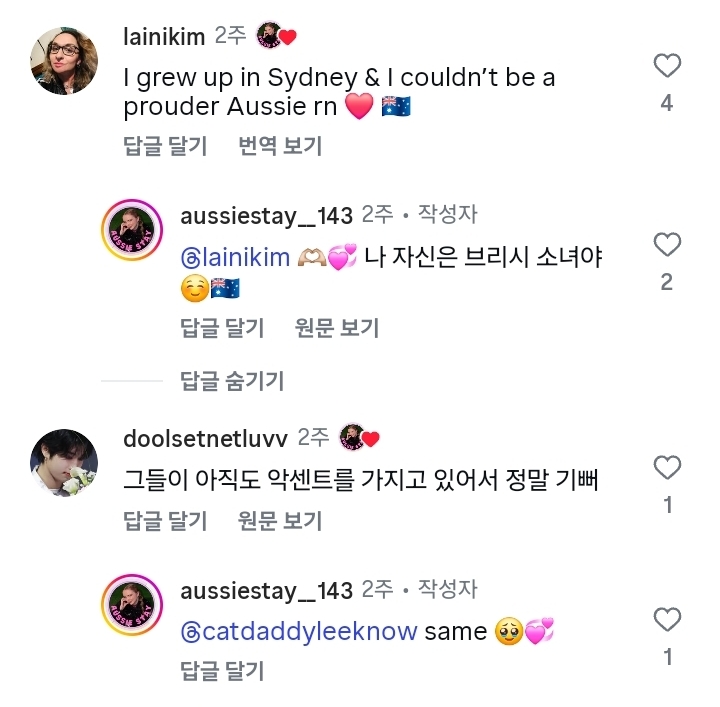The image size is (720, 707).
Task: Open Threads icon mention of lainikim
Action: [x=190, y=258]
